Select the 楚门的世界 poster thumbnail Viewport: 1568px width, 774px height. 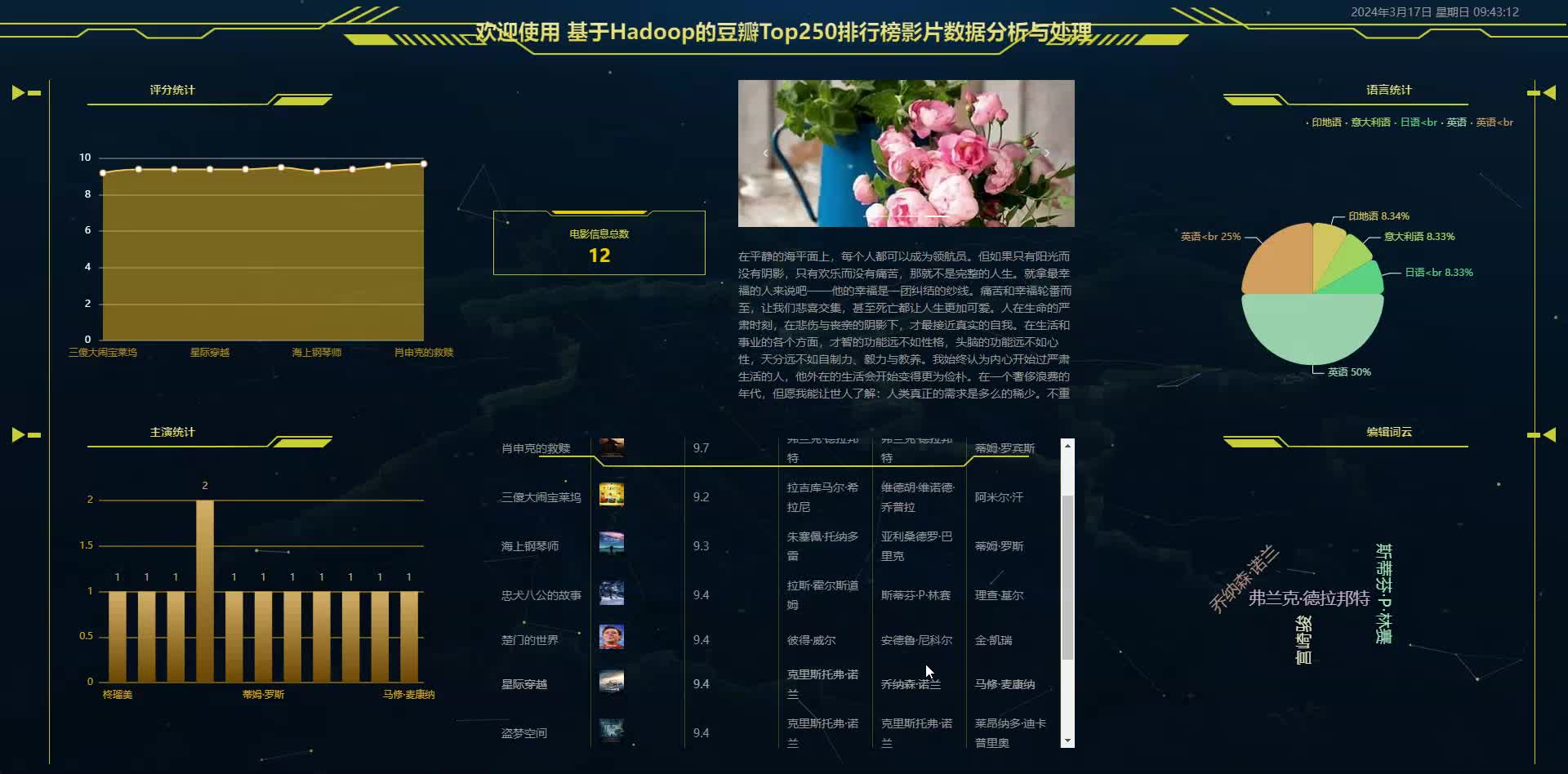(612, 637)
